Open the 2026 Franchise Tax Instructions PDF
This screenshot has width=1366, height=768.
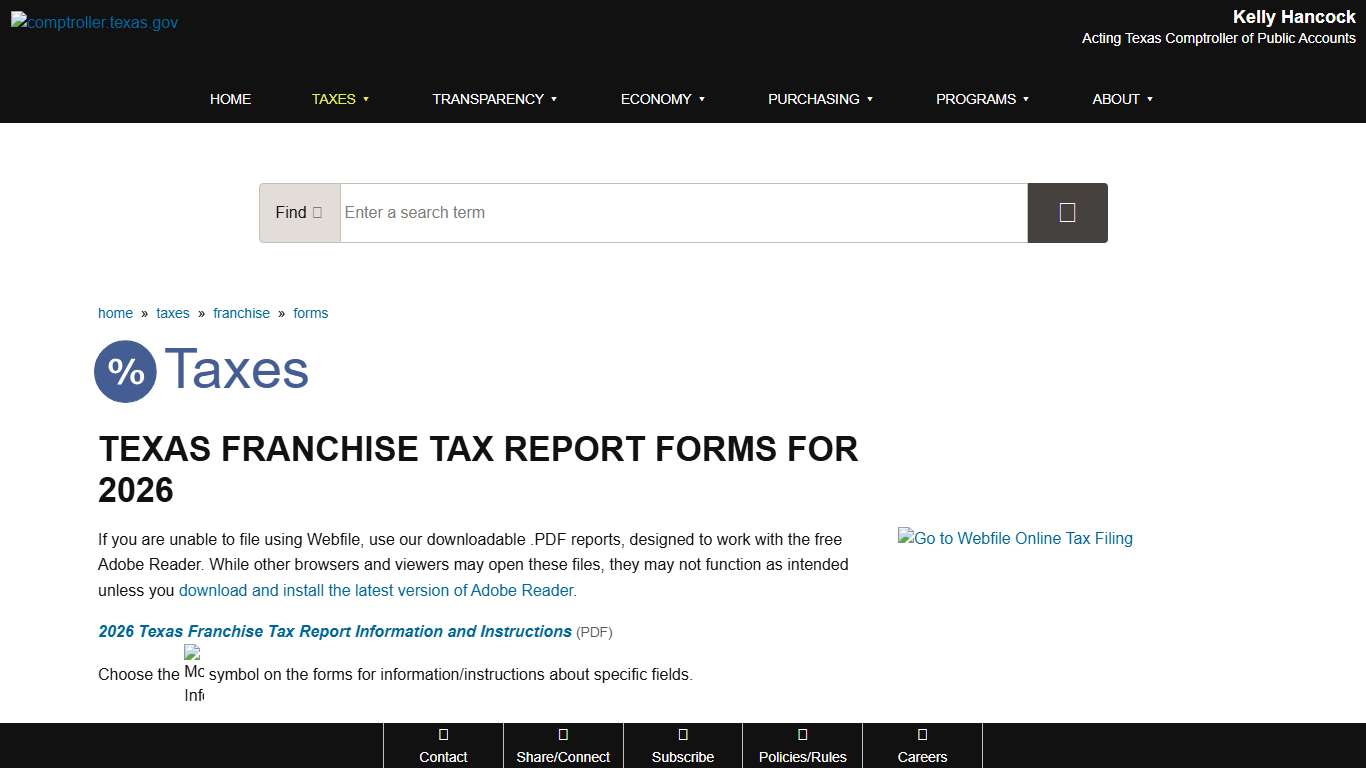pyautogui.click(x=333, y=631)
